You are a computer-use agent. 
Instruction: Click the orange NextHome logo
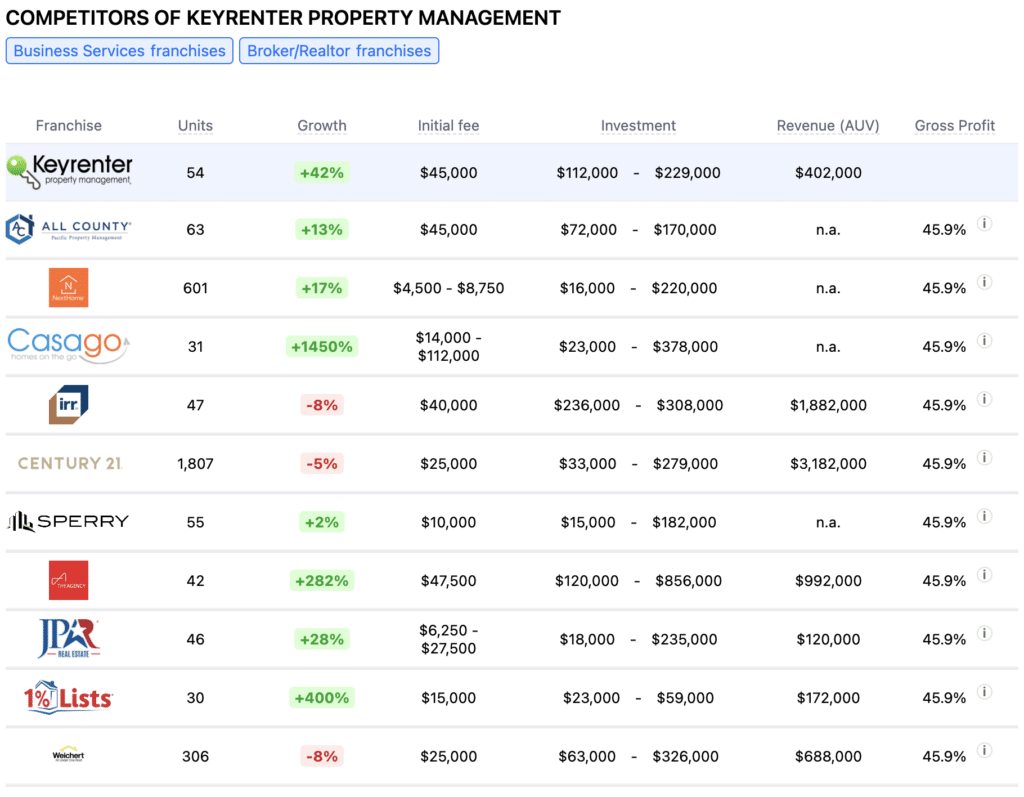69,287
